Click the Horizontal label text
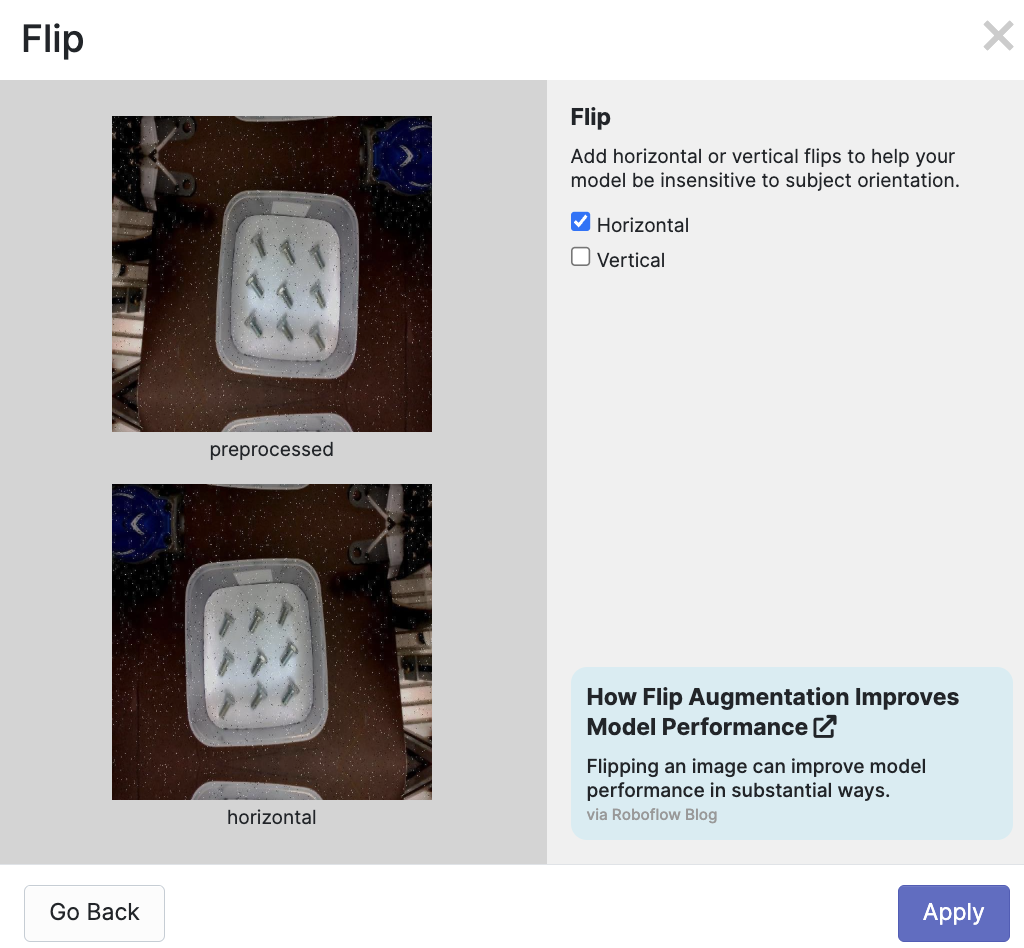This screenshot has width=1024, height=948. tap(643, 224)
